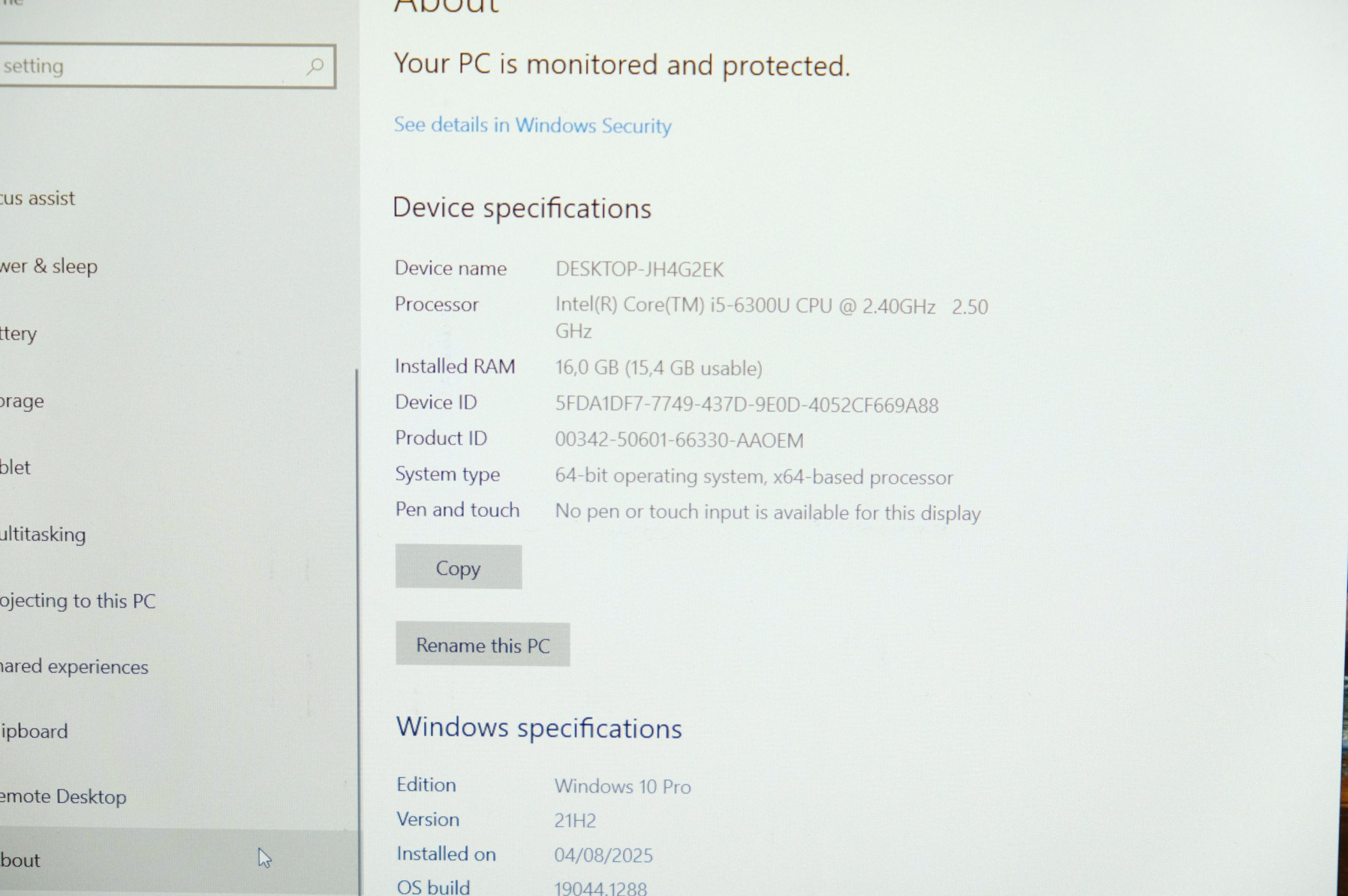The image size is (1348, 896).
Task: Click the Windows specifications heading
Action: 539,728
